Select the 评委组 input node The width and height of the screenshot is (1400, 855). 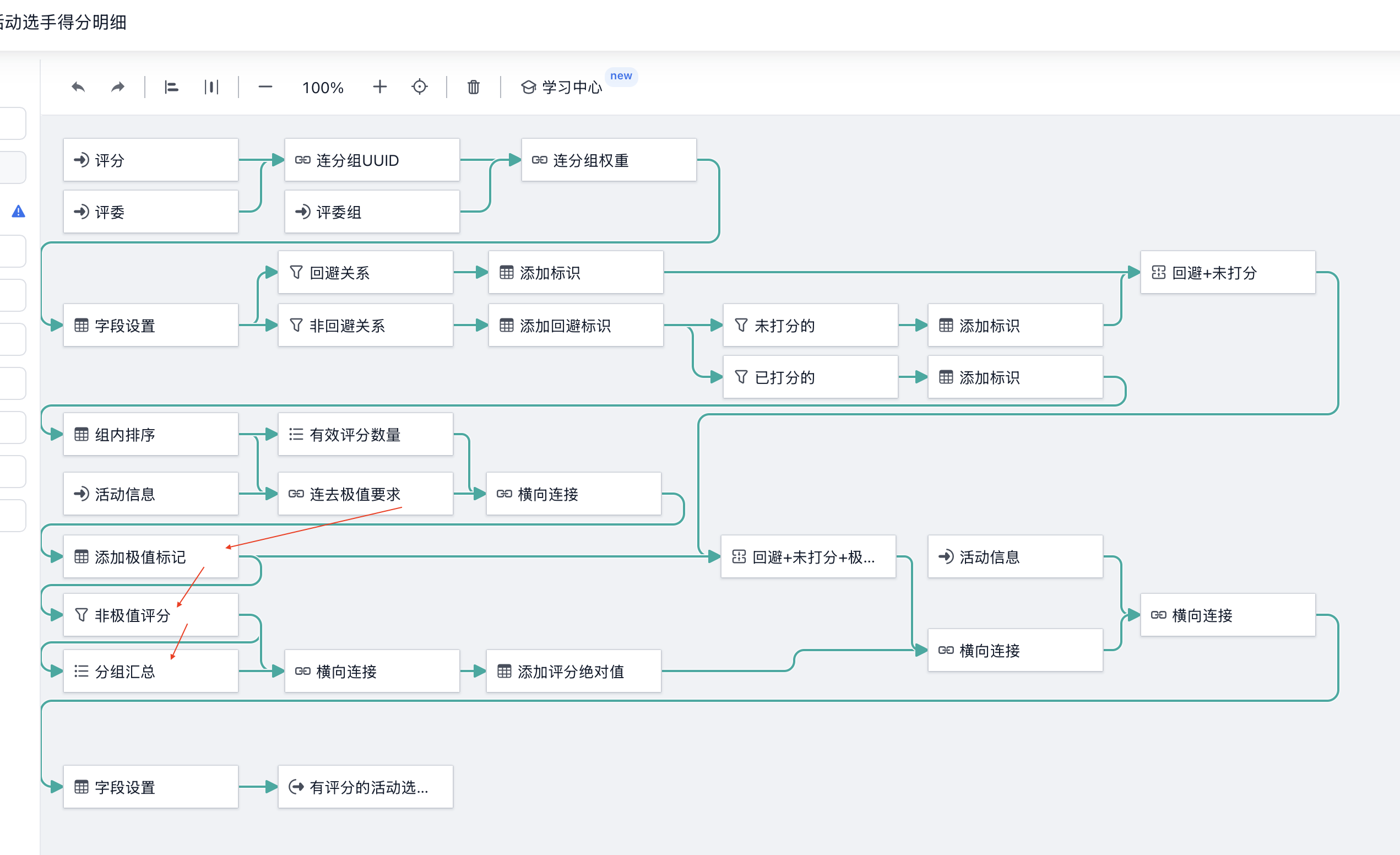coord(372,212)
